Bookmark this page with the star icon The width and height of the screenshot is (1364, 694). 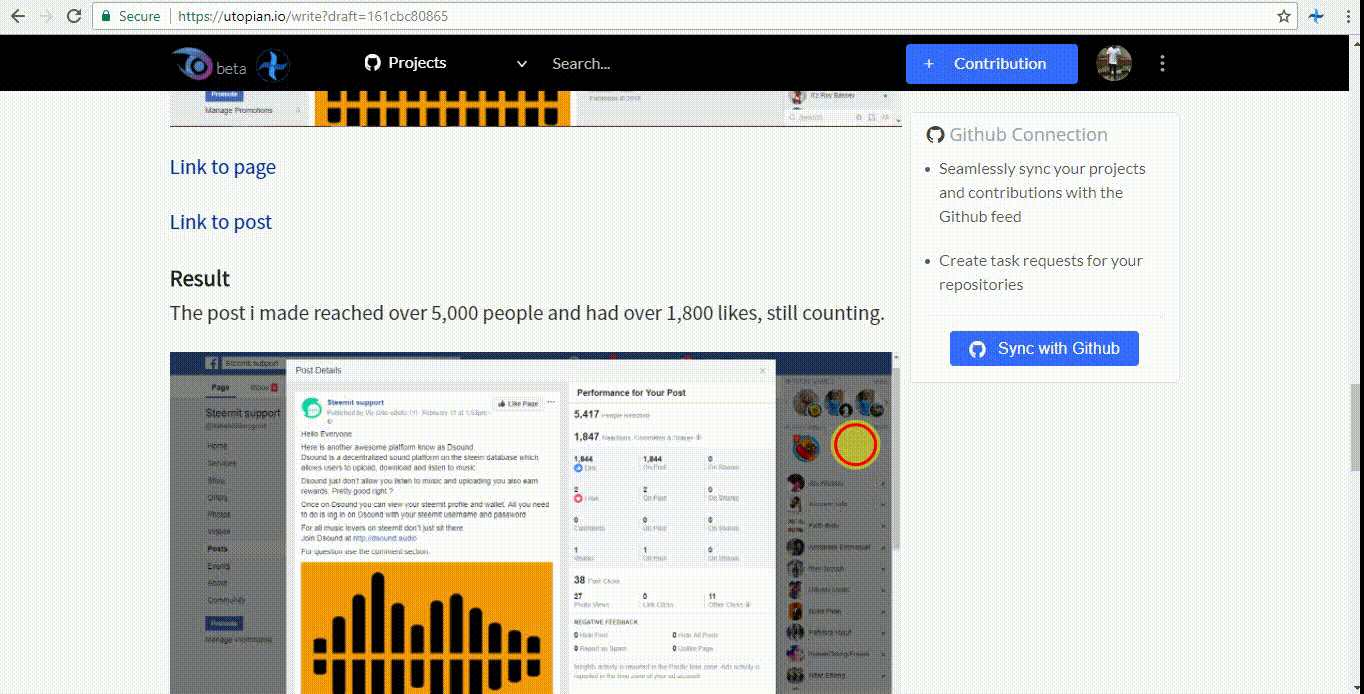[1284, 16]
